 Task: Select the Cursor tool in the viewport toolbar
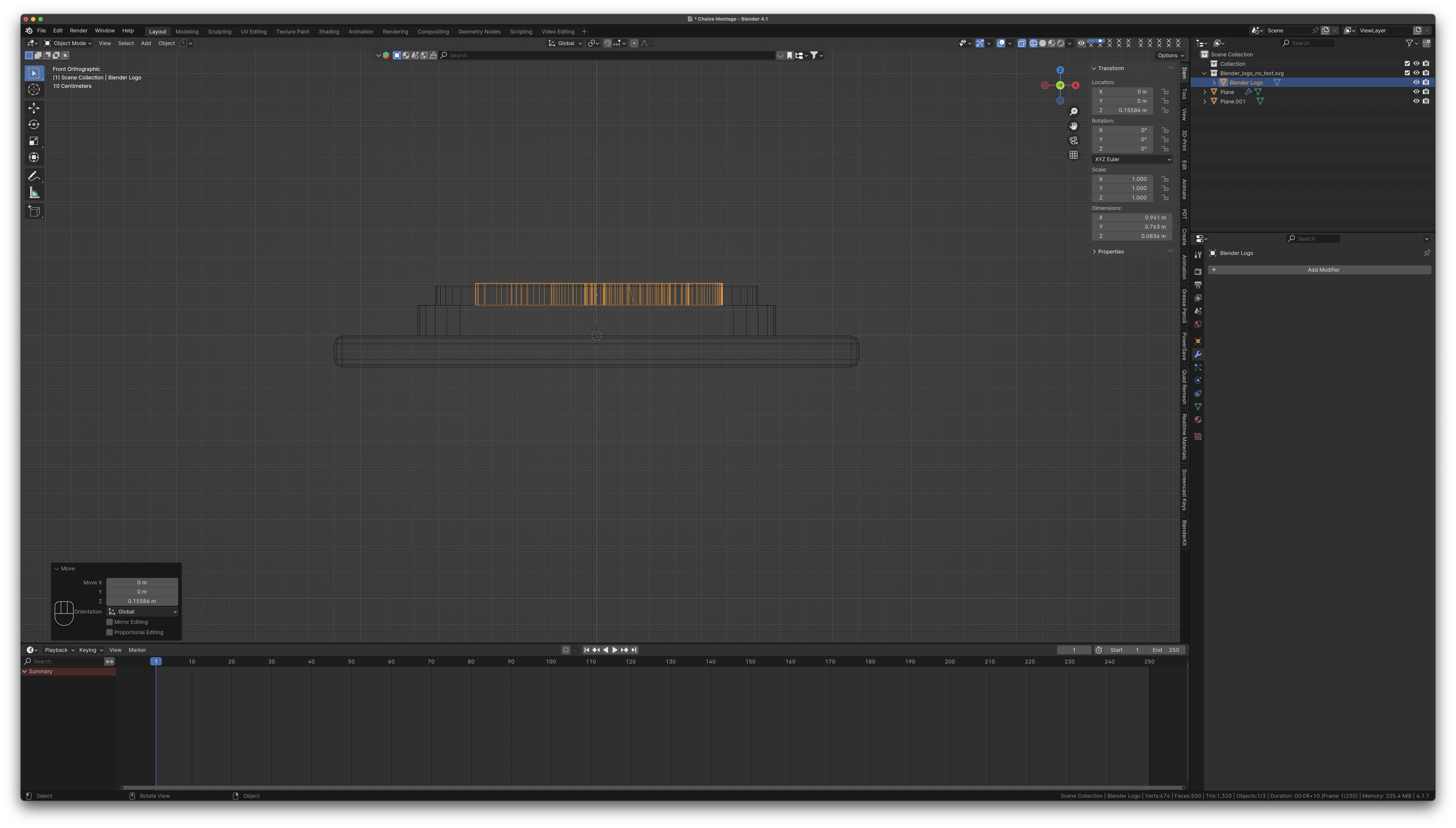coord(34,89)
